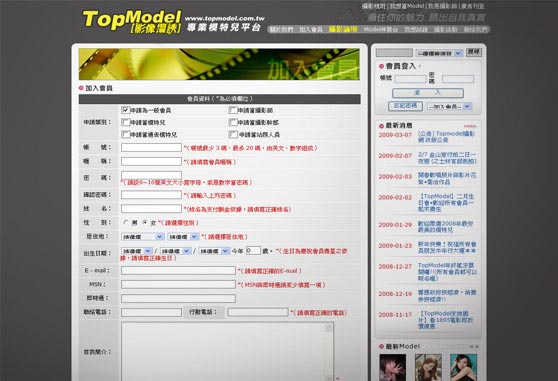Screen dimensions: 558x381
Task: Check the 申請當攝影師 checkbox
Action: [x=233, y=110]
